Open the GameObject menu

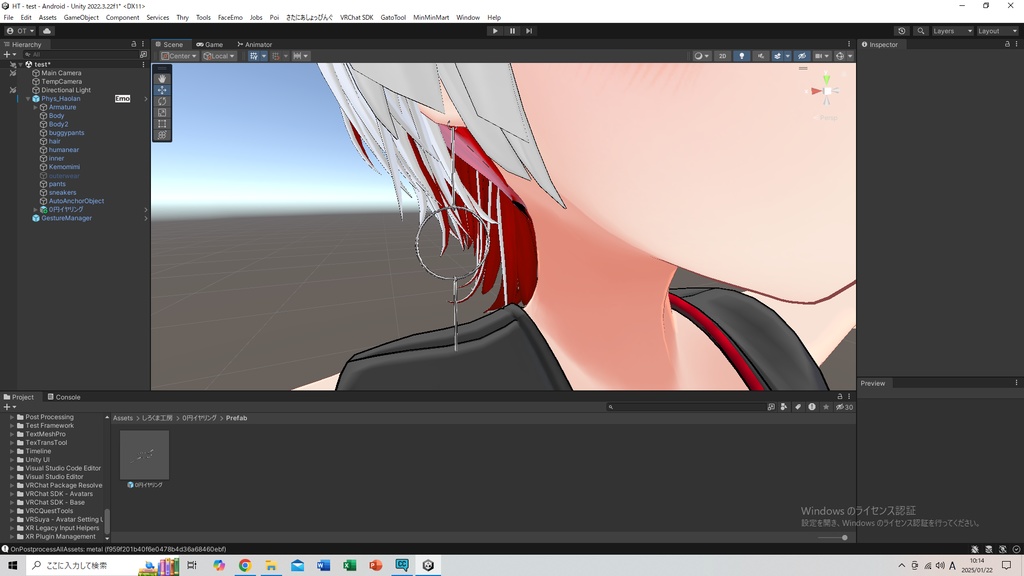[81, 18]
